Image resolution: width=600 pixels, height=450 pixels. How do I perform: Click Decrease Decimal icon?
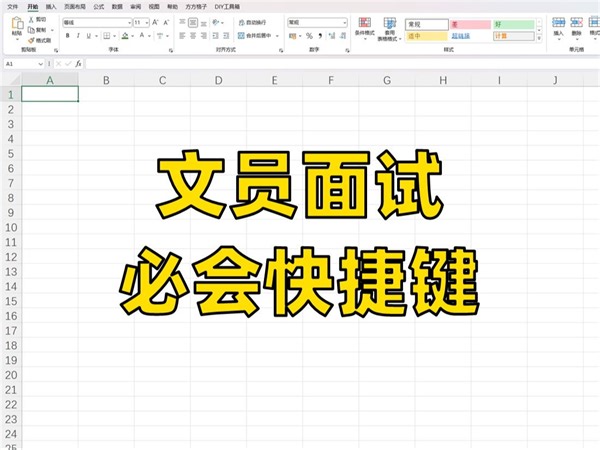coord(343,36)
